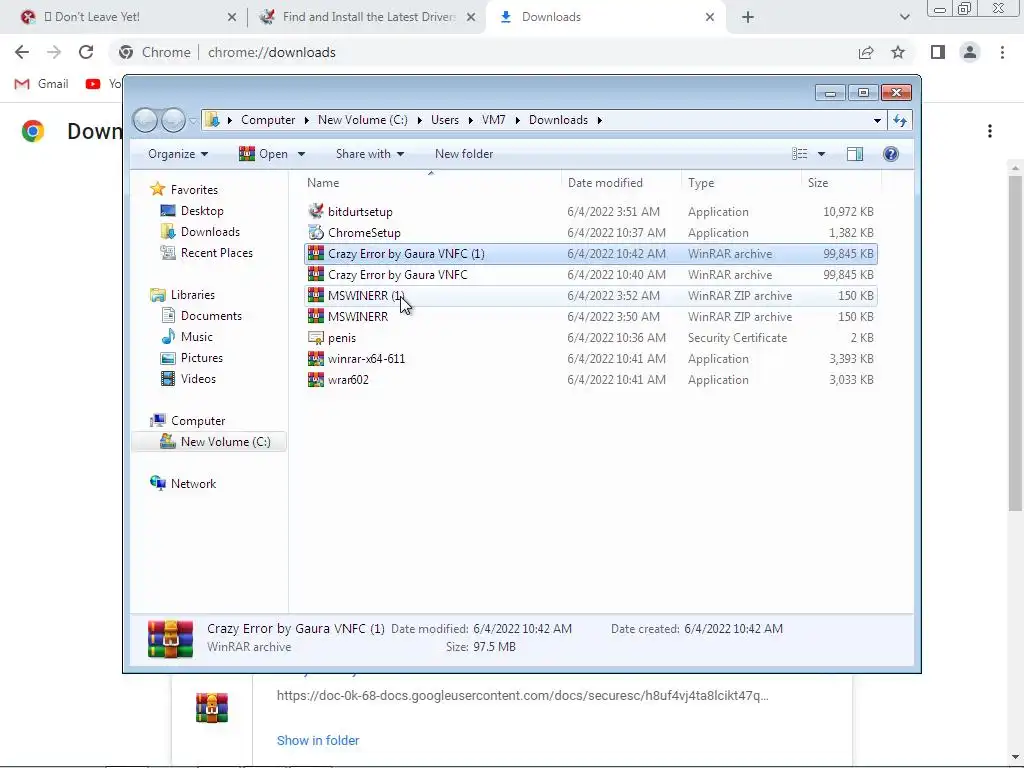
Task: Expand the address bar history dropdown
Action: (877, 120)
